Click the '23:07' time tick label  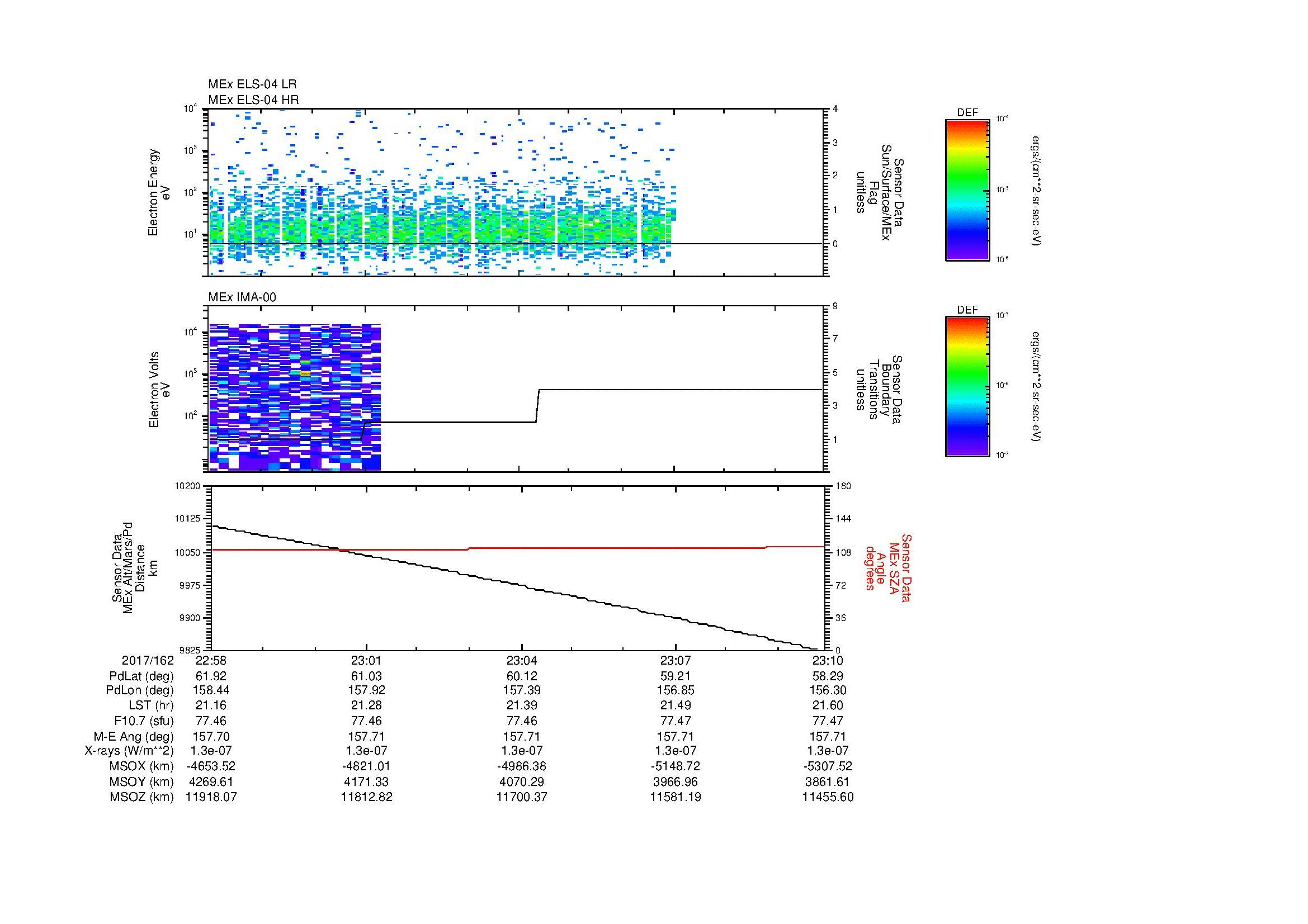click(676, 660)
